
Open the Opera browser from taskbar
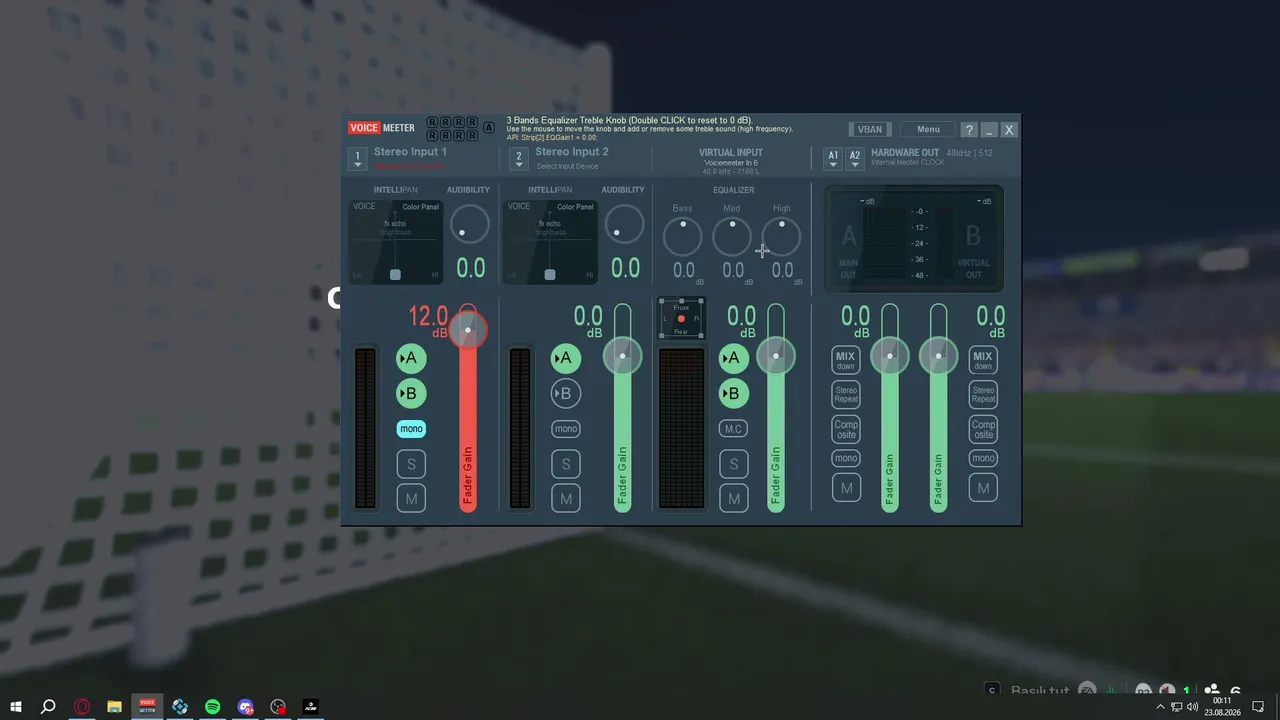82,707
